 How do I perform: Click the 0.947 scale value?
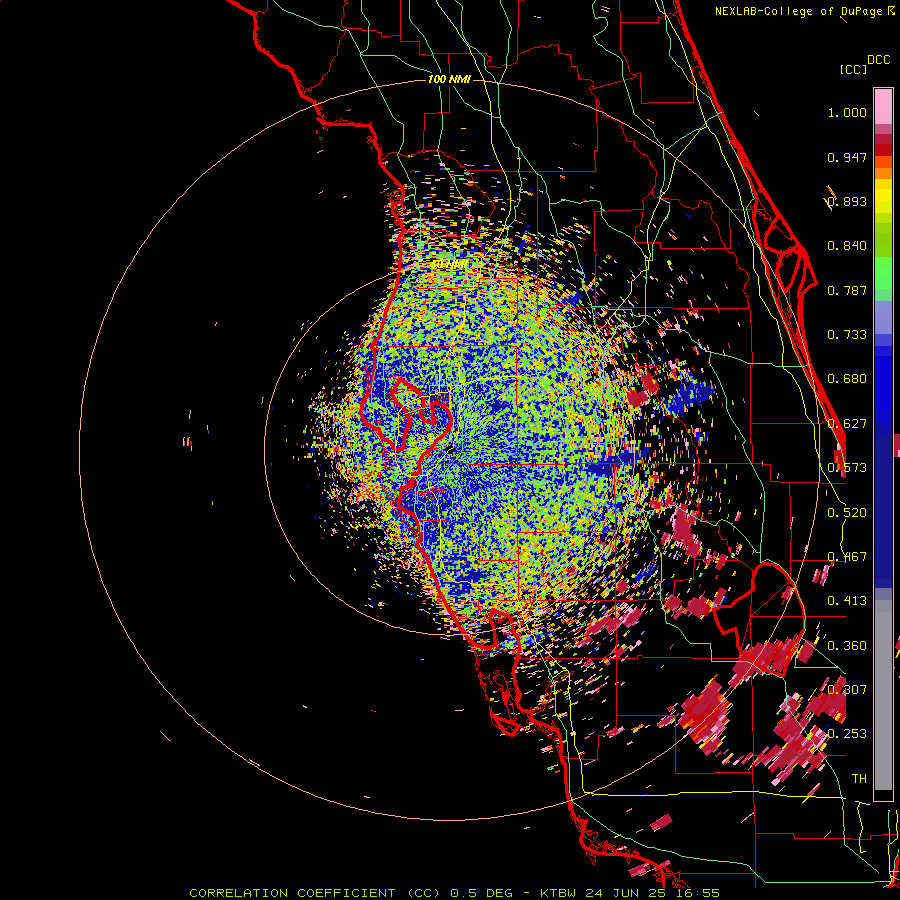pos(847,157)
